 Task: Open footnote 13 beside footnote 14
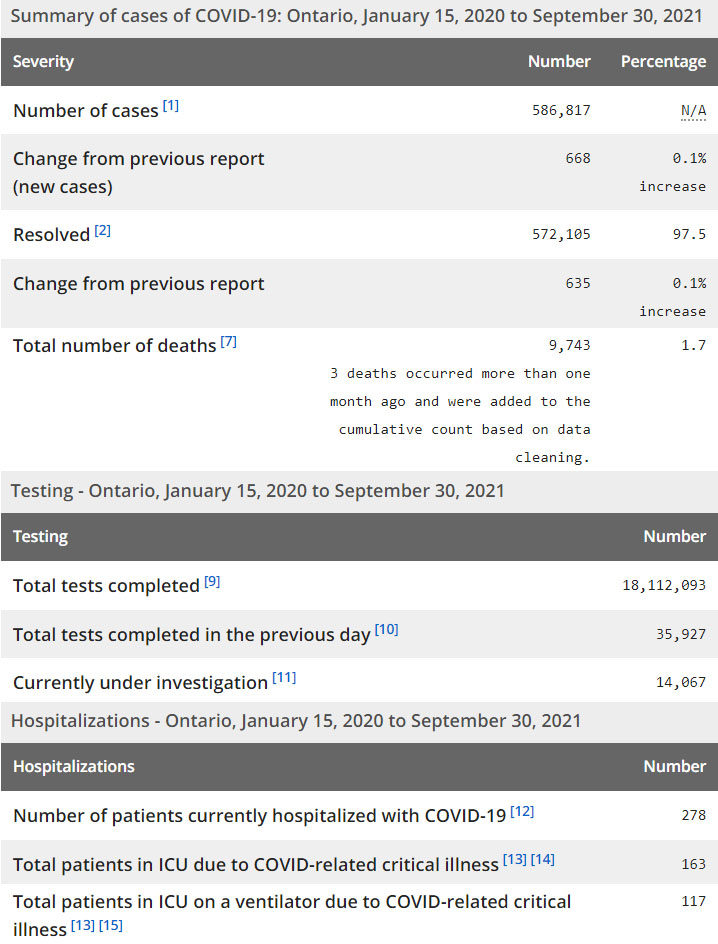(514, 860)
